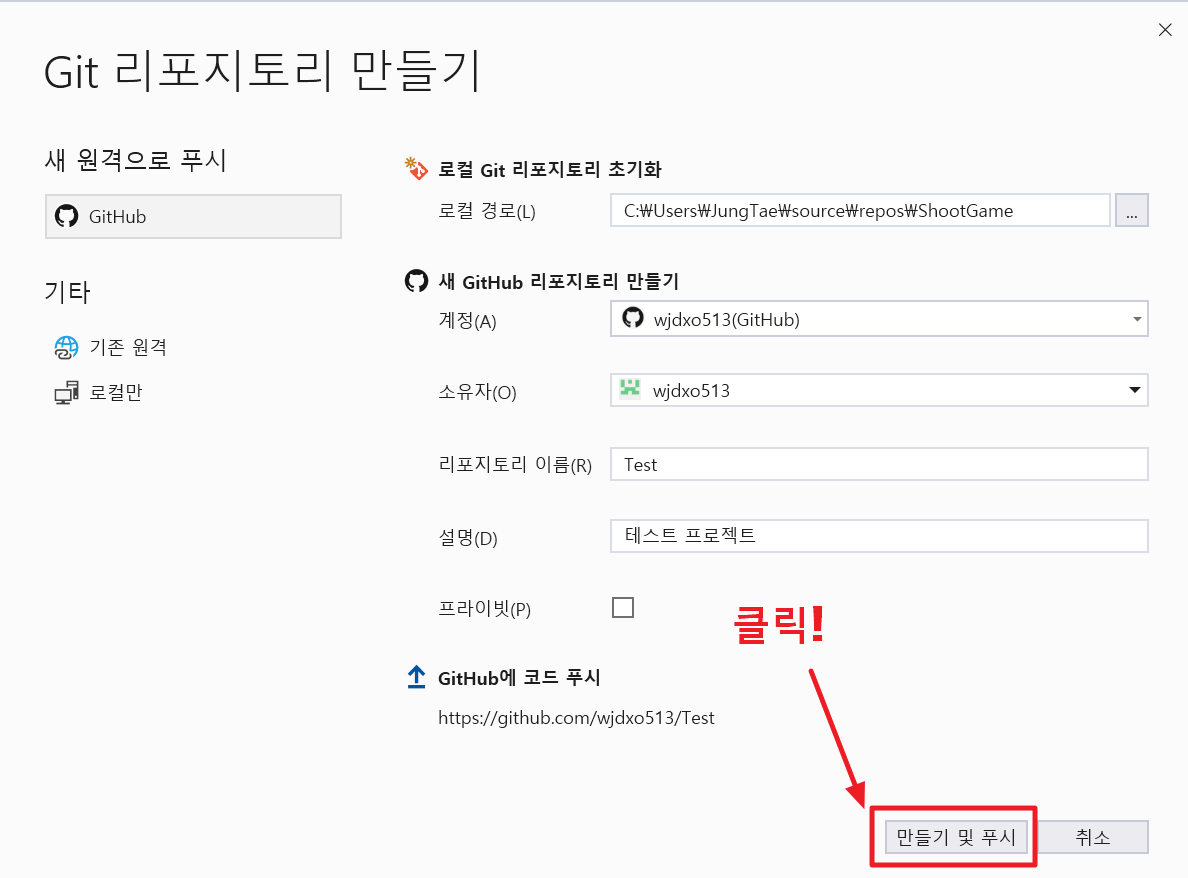1188x878 pixels.
Task: Click the upload arrow icon for GitHub에 코드 푸시
Action: click(x=415, y=676)
